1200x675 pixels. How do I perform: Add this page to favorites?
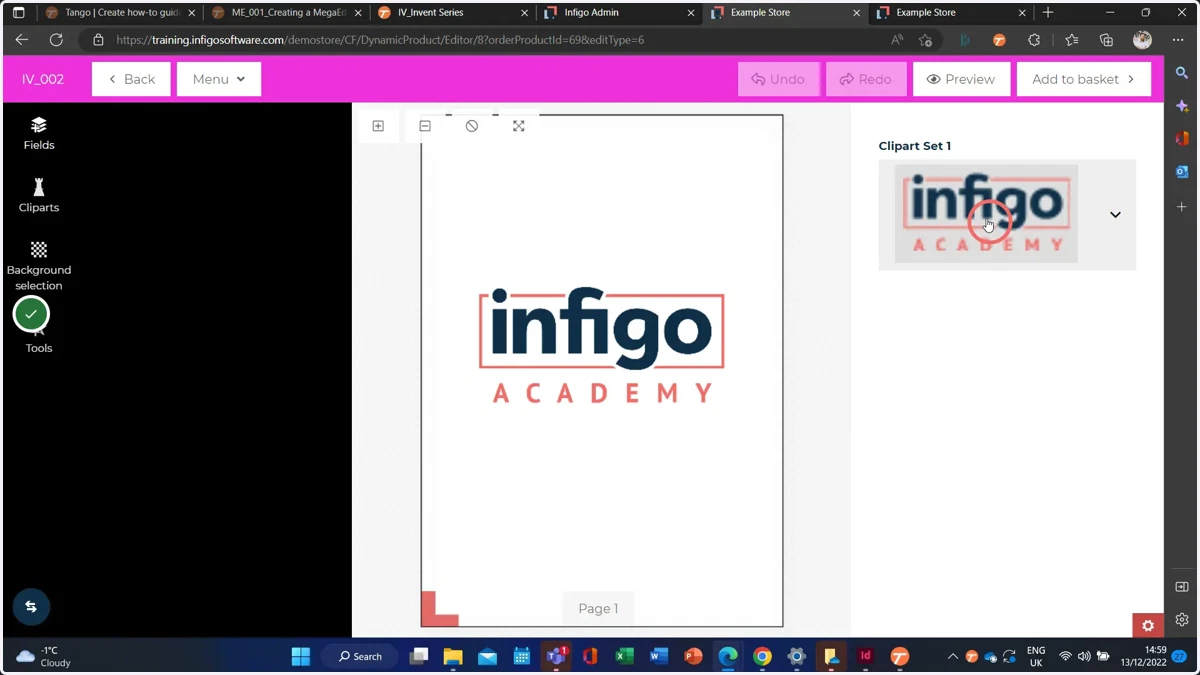(x=926, y=40)
